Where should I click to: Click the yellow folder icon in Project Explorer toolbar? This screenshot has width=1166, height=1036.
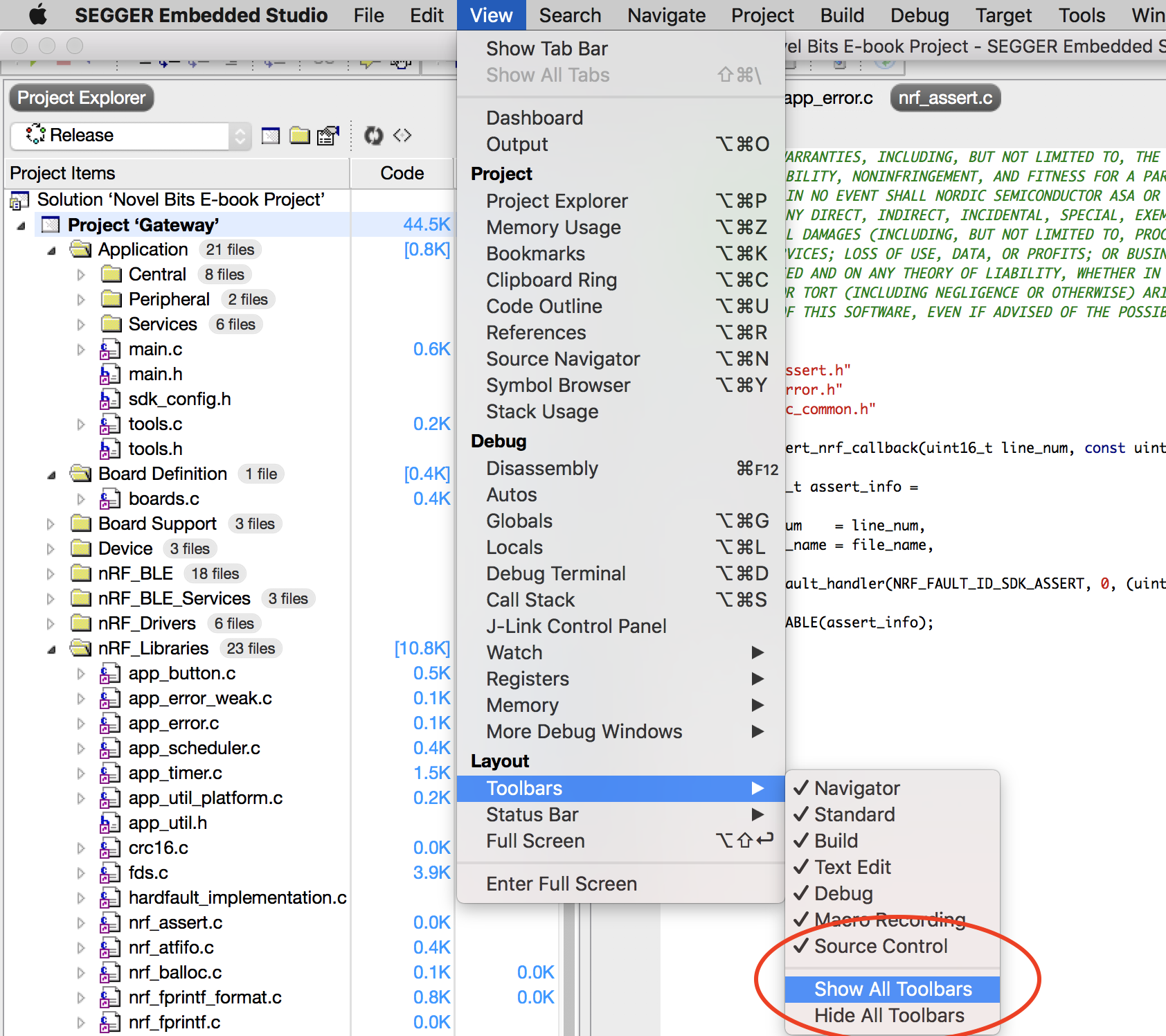300,136
